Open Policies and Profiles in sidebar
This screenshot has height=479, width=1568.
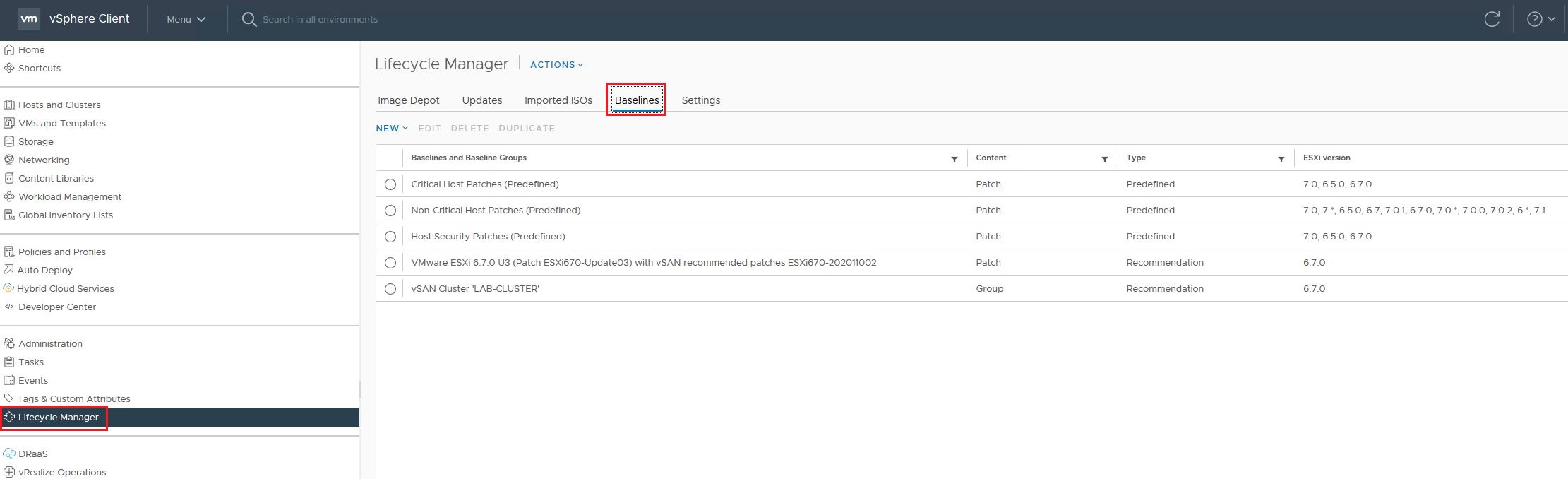coord(61,252)
